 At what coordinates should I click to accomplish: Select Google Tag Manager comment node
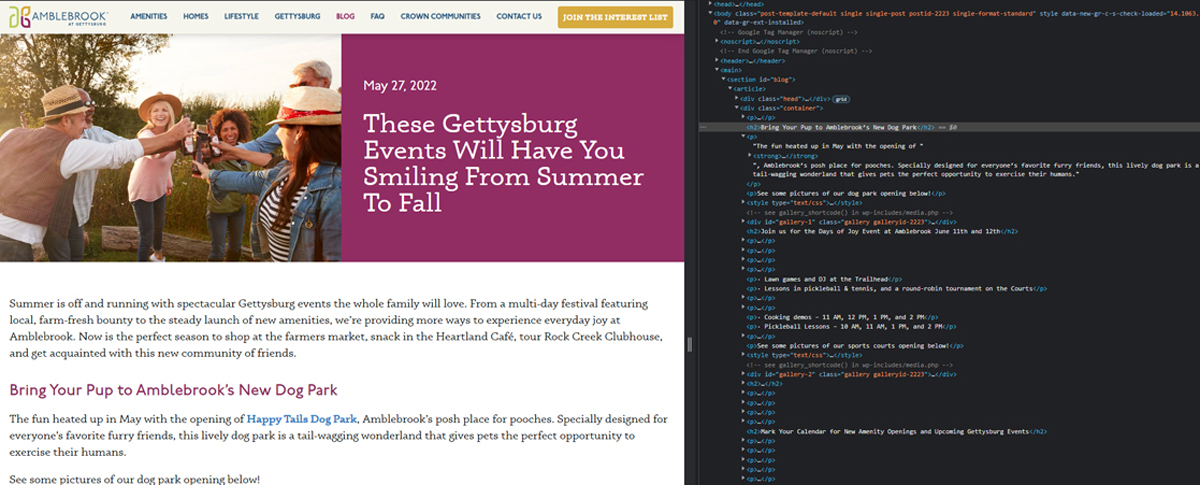pyautogui.click(x=787, y=32)
